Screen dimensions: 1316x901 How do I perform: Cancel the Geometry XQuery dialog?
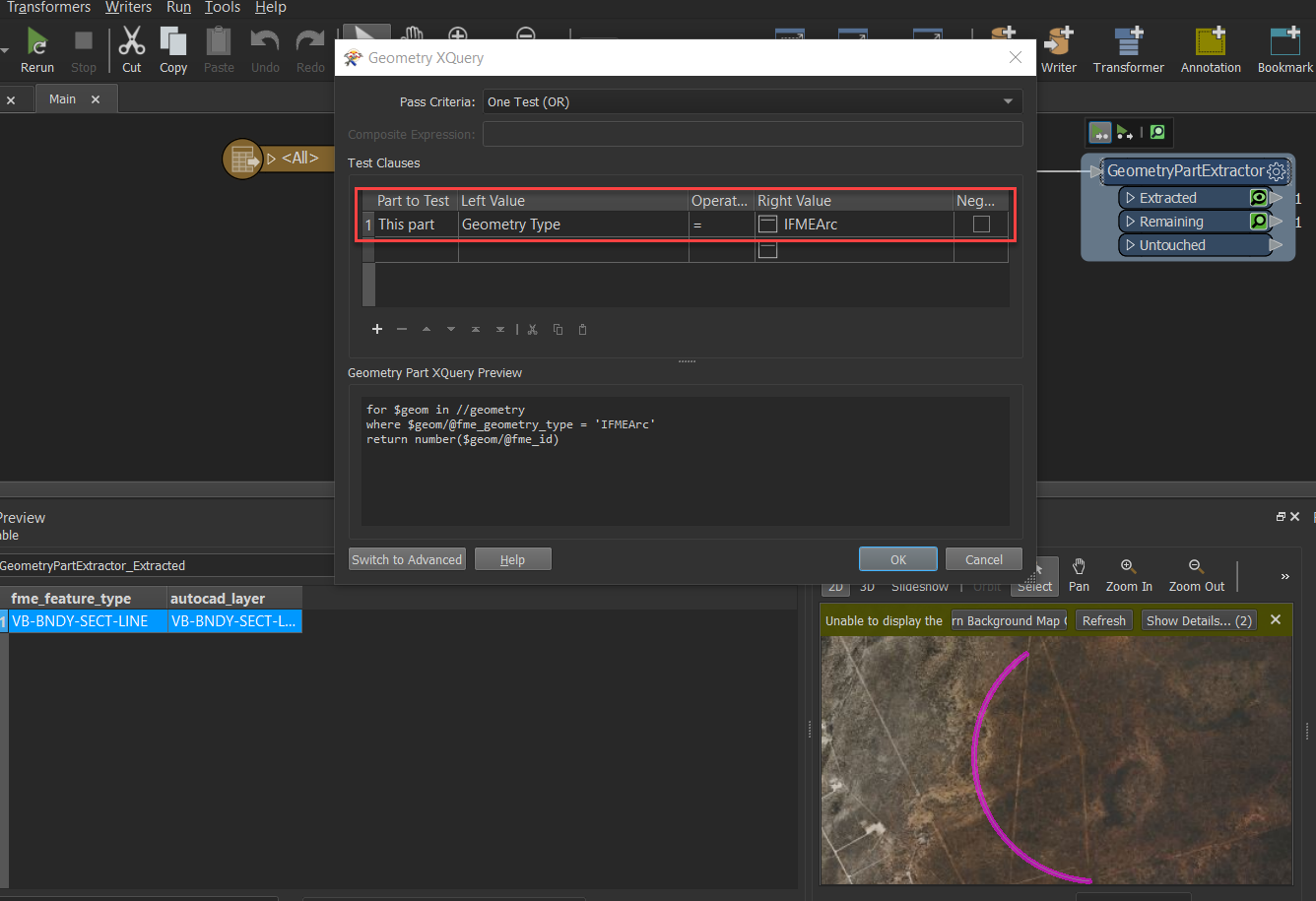click(984, 559)
